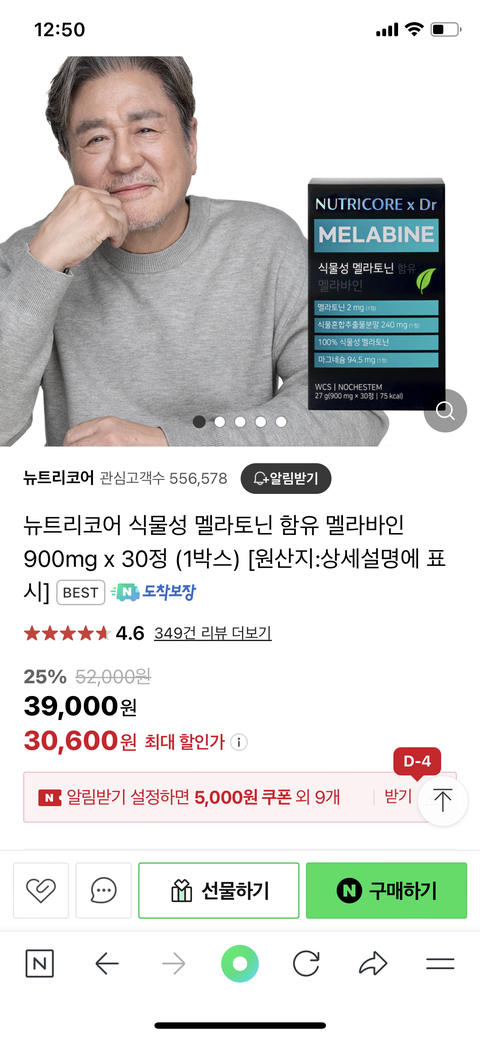The width and height of the screenshot is (480, 1039).
Task: Toggle the 알림받기 notification button
Action: pyautogui.click(x=286, y=478)
